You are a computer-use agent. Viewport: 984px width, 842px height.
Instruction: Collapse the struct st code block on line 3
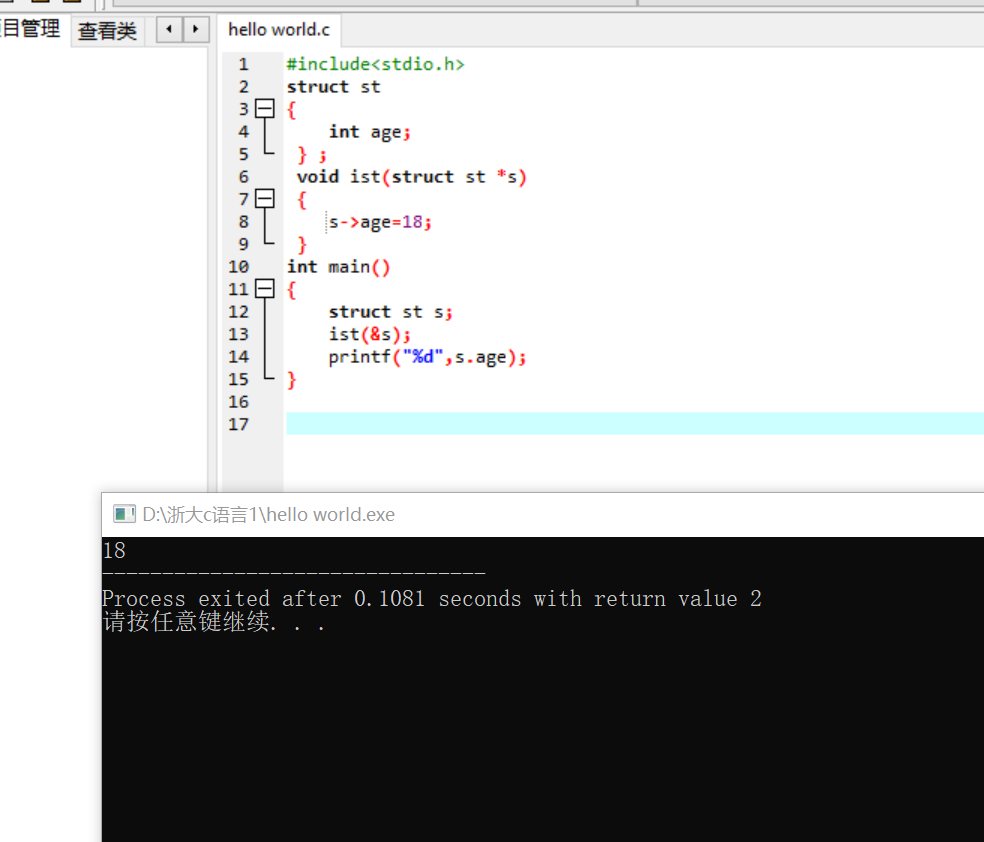pyautogui.click(x=265, y=109)
